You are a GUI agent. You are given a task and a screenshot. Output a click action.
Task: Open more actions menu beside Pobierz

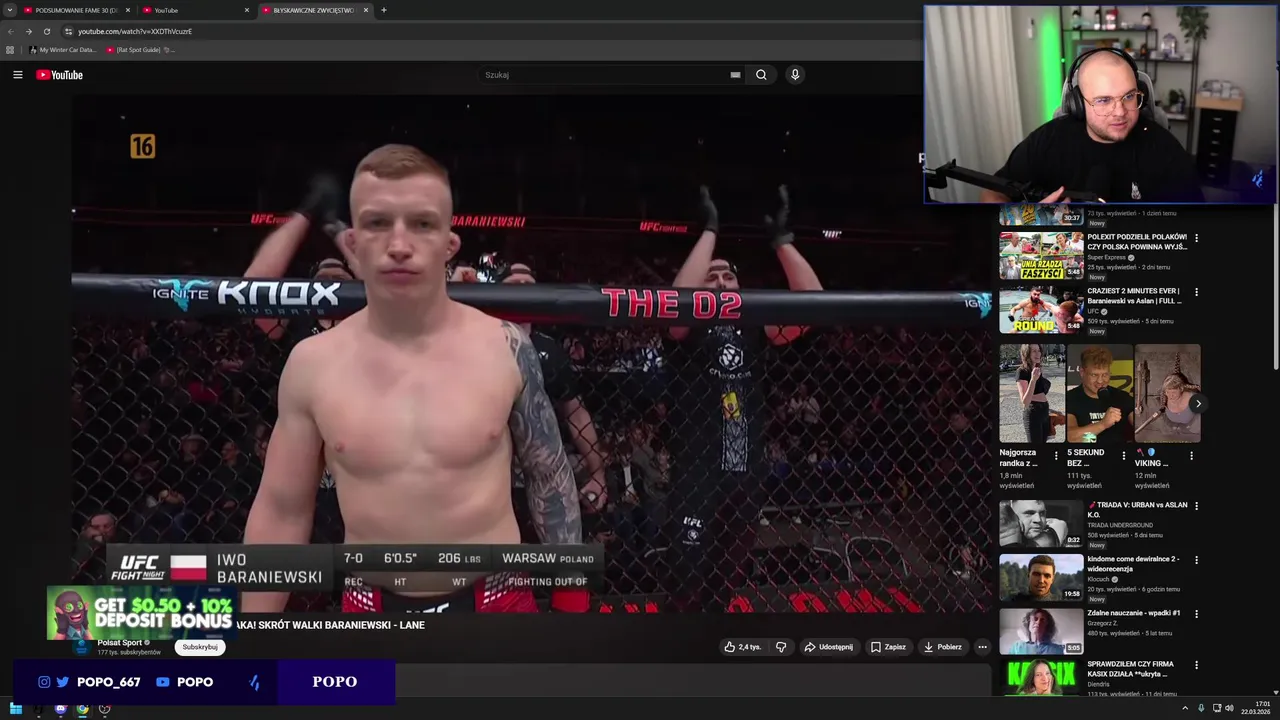coord(982,647)
